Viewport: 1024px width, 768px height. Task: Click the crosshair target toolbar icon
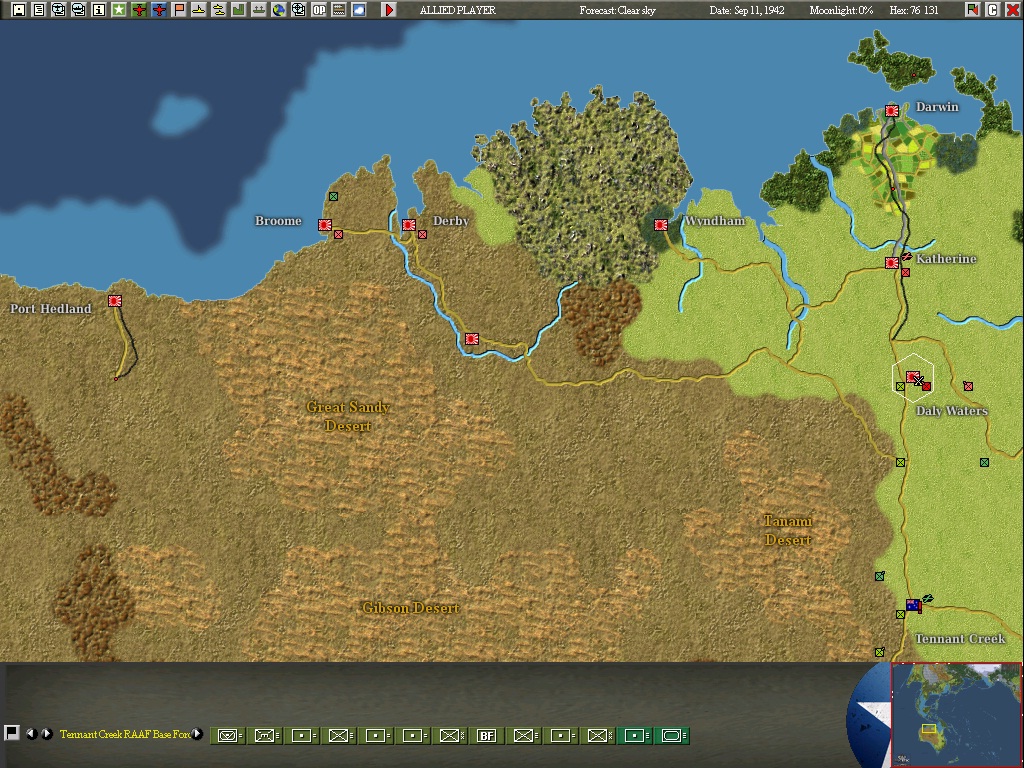pos(298,10)
